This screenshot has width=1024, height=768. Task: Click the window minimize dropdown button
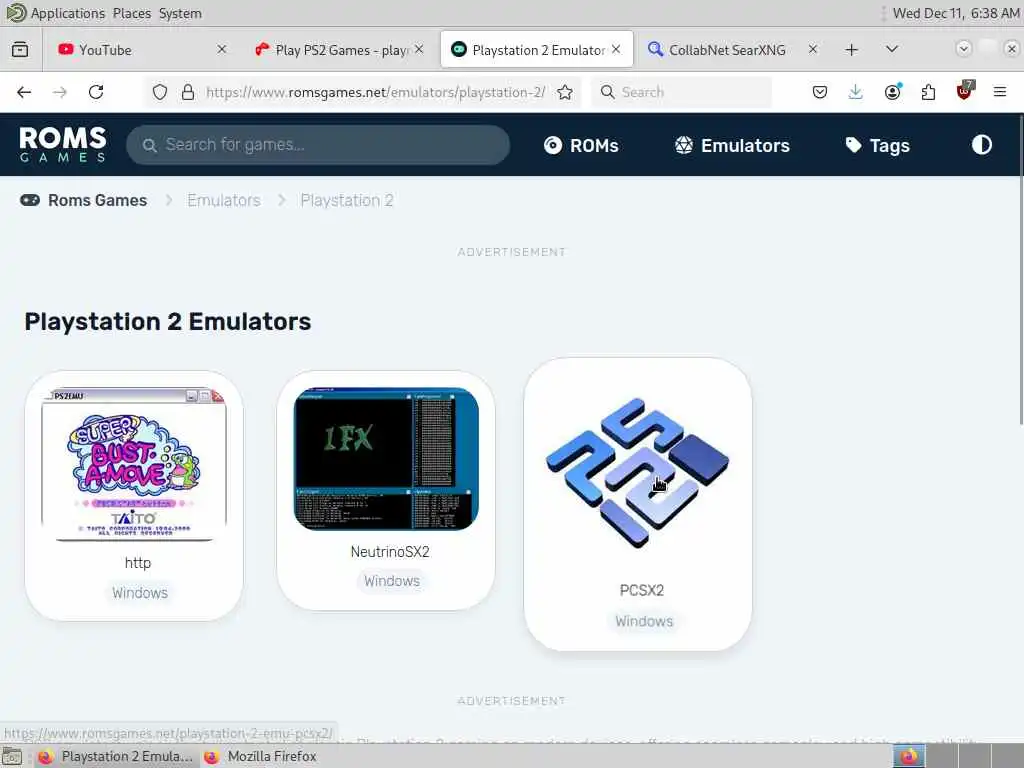click(963, 49)
